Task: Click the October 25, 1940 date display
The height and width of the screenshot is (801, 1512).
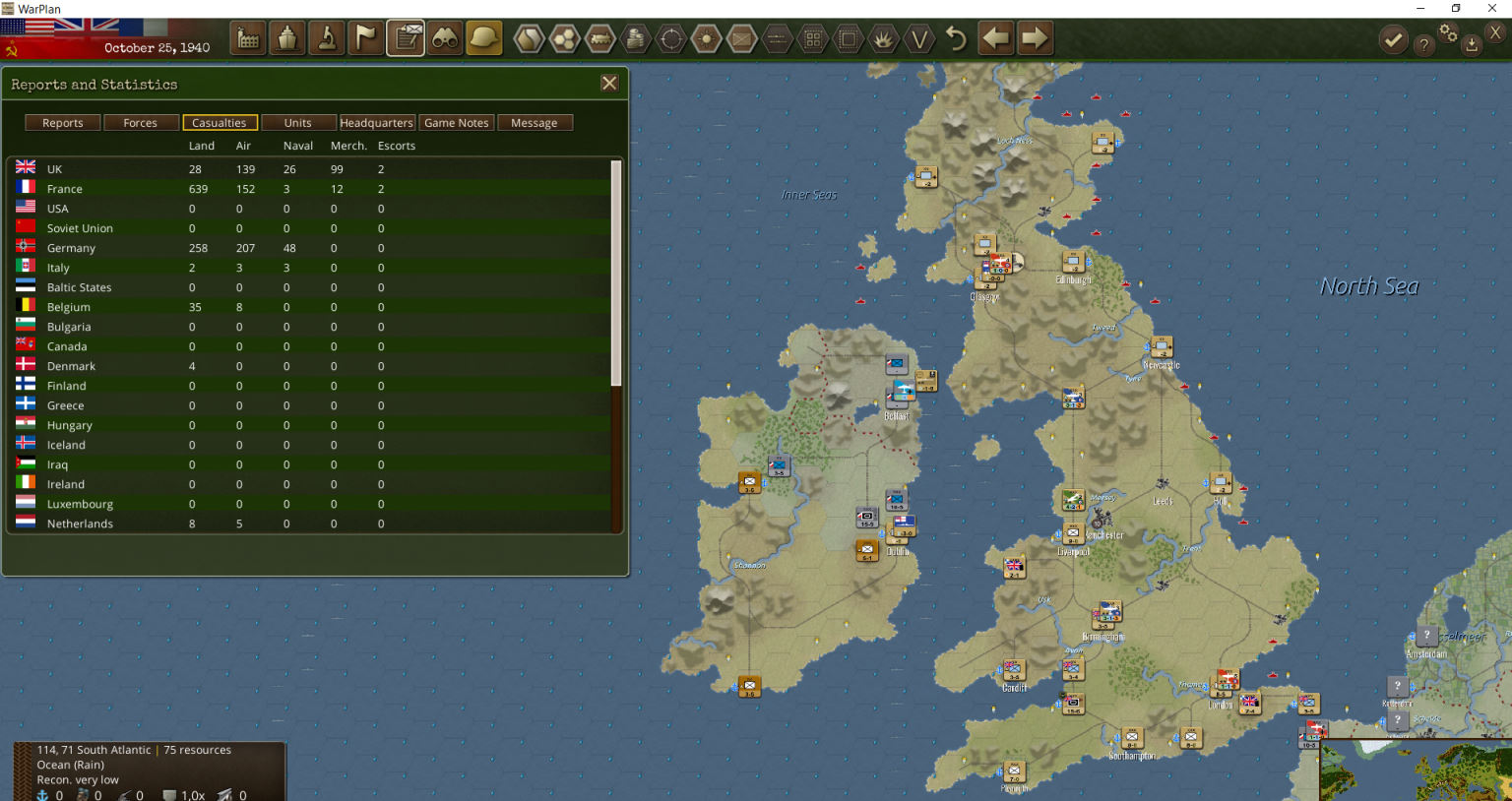Action: pos(157,47)
